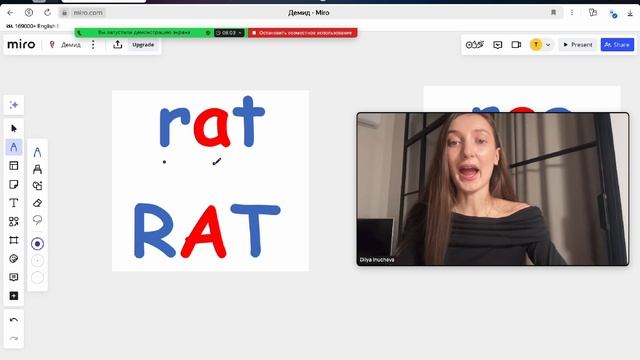The image size is (640, 360).
Task: Select the Frame tool
Action: click(x=13, y=240)
